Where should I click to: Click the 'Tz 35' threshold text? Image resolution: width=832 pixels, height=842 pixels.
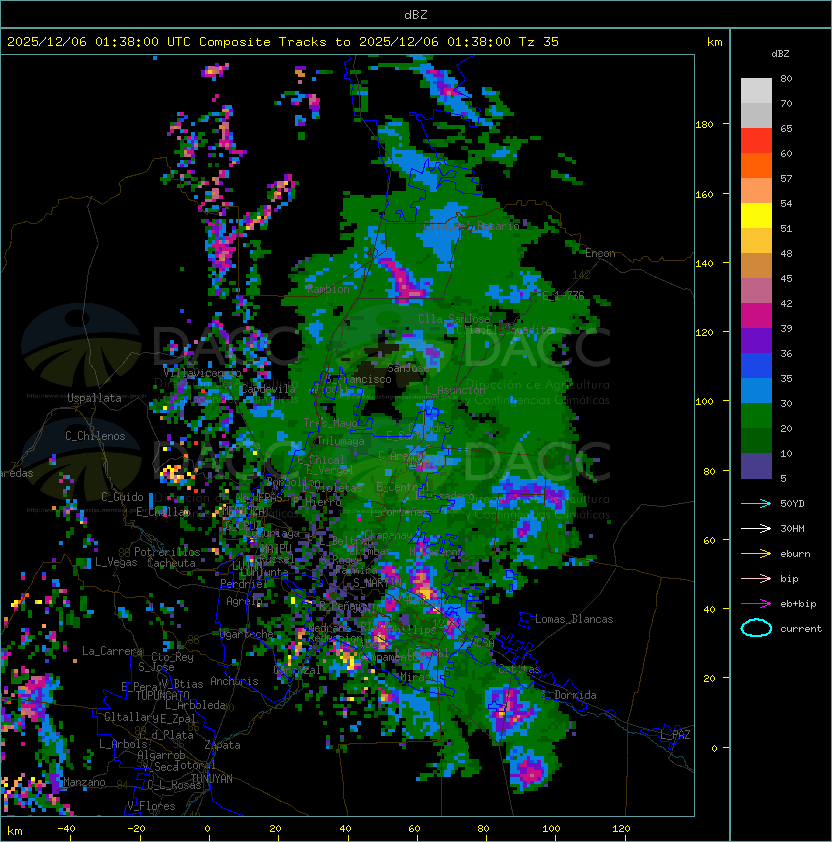pyautogui.click(x=539, y=41)
